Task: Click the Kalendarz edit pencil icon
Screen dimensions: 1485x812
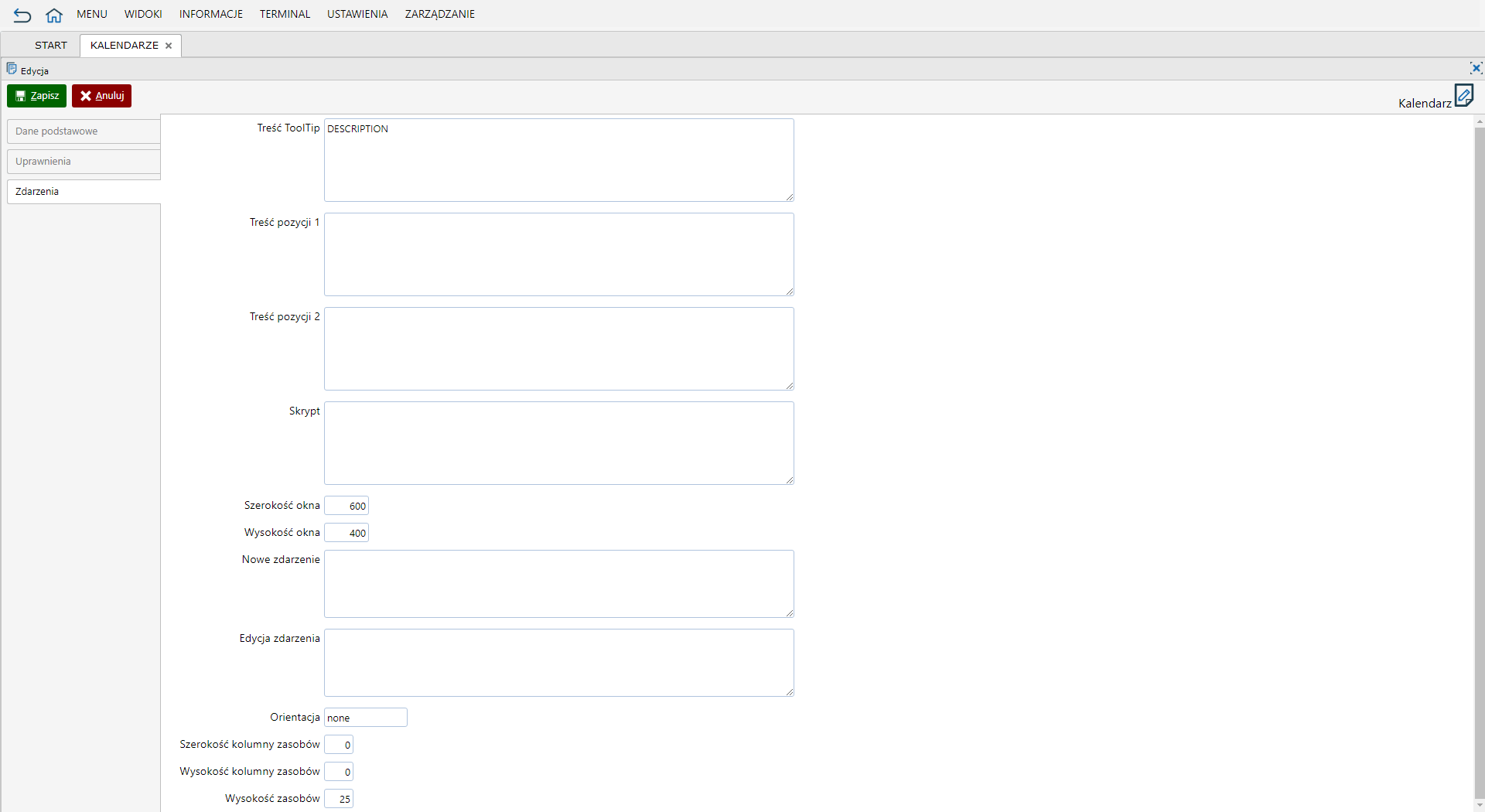Action: [x=1464, y=96]
